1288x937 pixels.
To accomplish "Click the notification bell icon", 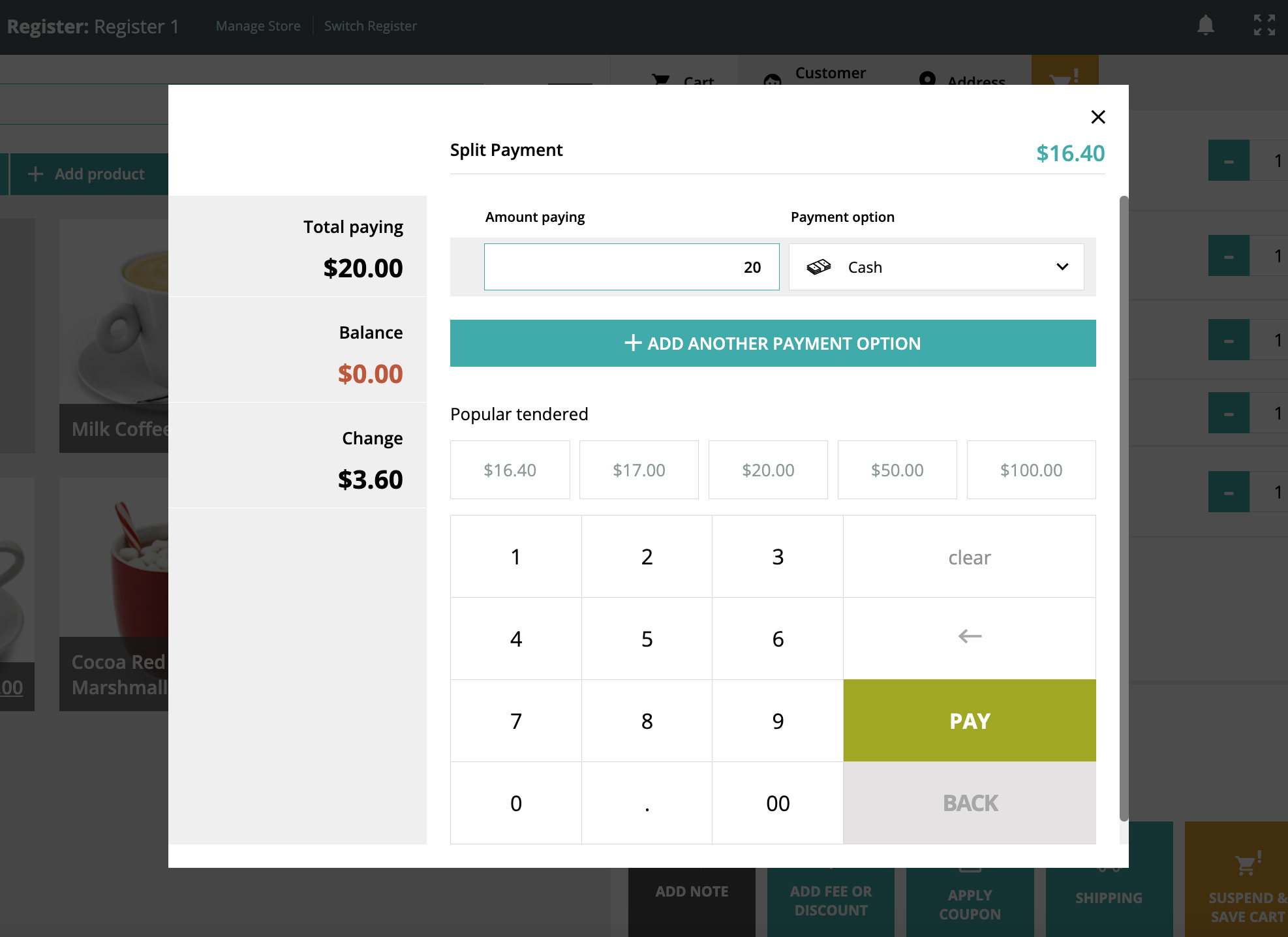I will [1205, 25].
